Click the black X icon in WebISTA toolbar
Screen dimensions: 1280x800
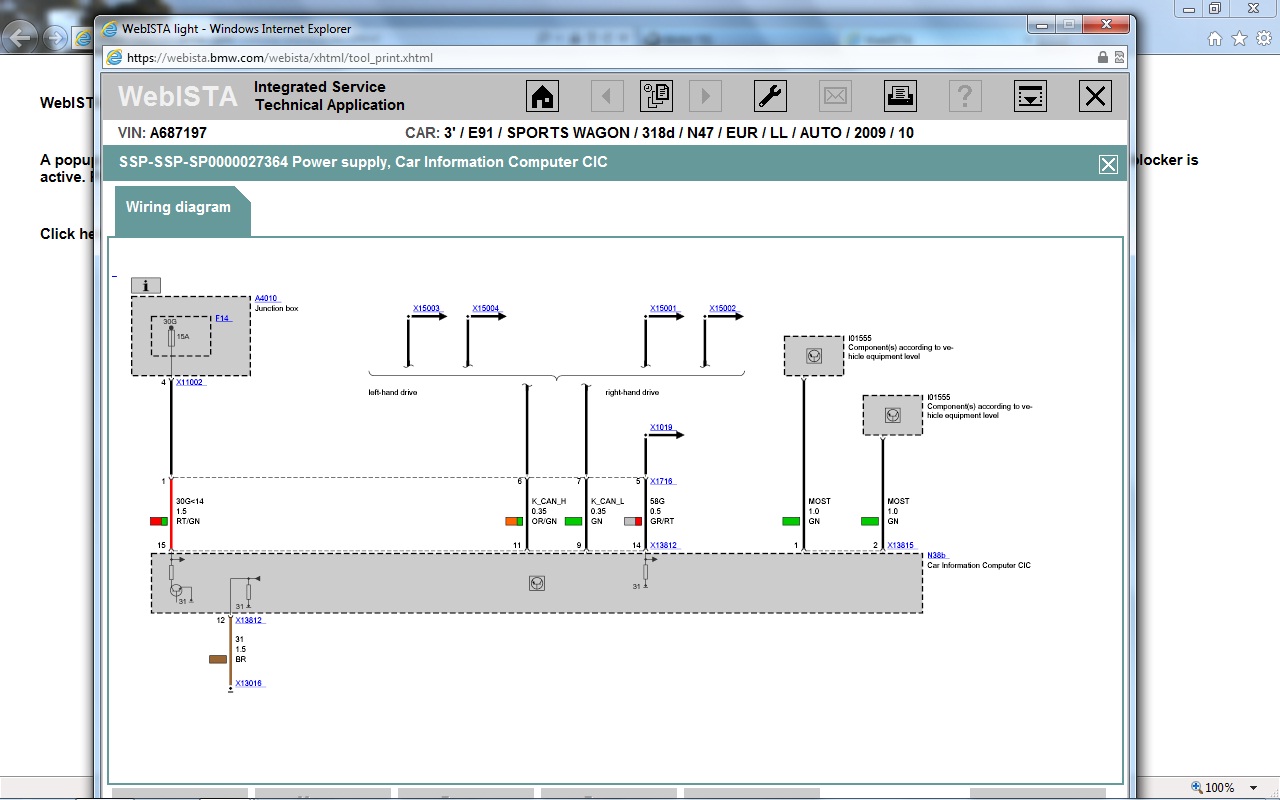tap(1096, 96)
